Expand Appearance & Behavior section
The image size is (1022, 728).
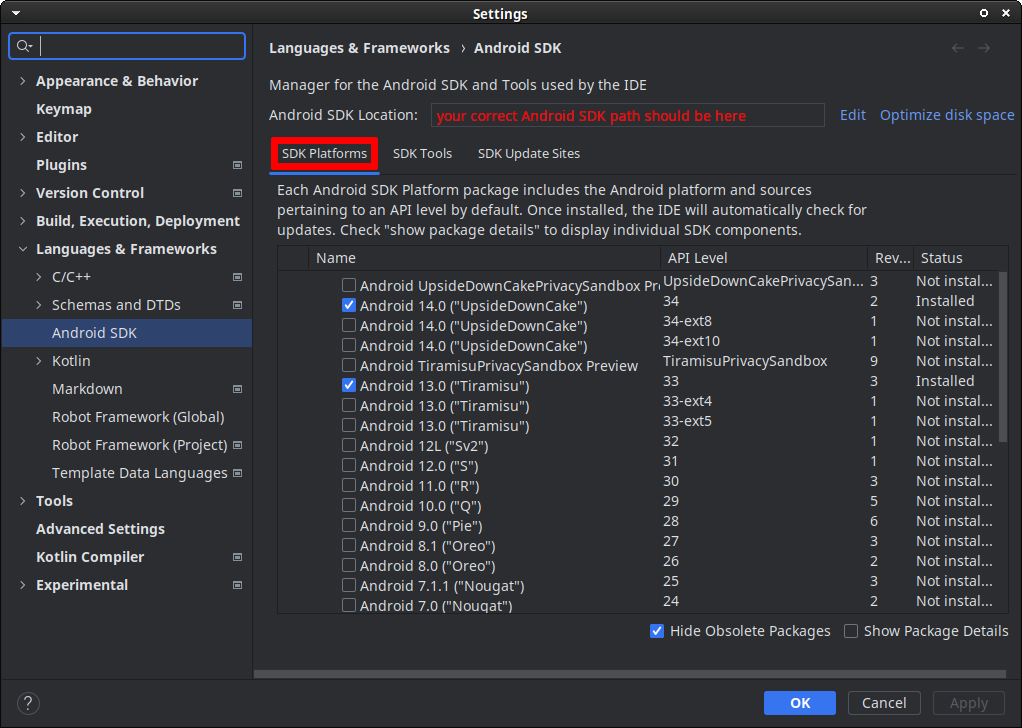23,81
